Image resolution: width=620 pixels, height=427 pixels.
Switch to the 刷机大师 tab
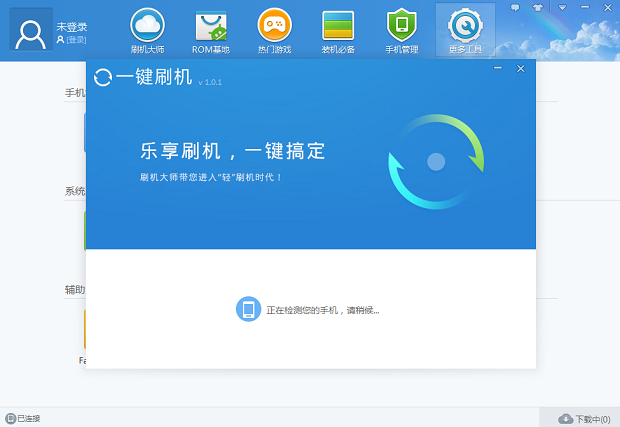[x=147, y=30]
